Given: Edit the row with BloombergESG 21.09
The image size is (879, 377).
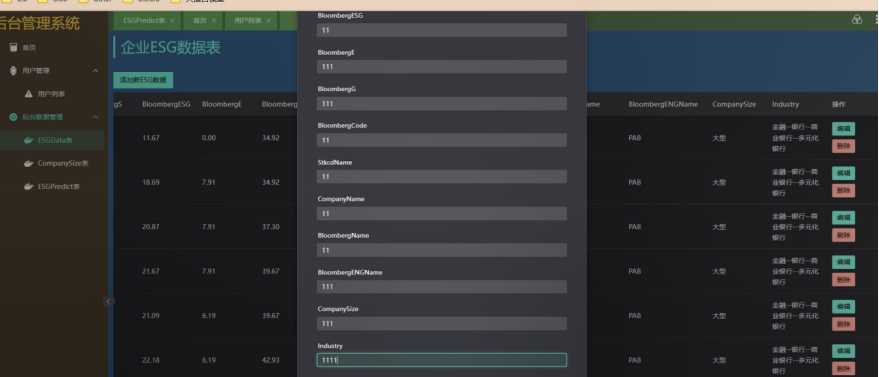Looking at the screenshot, I should pos(843,306).
